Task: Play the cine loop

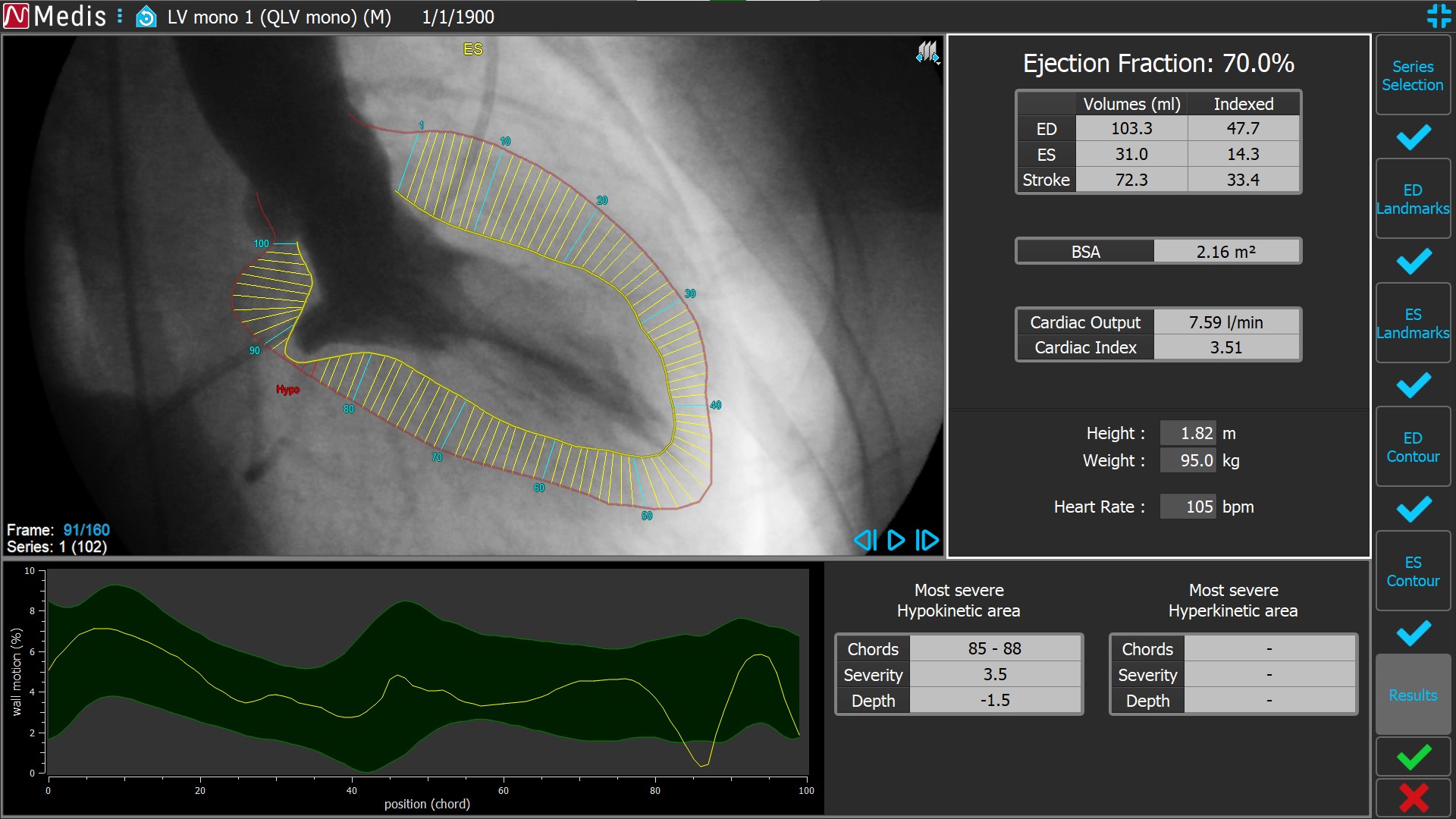Action: click(x=896, y=540)
